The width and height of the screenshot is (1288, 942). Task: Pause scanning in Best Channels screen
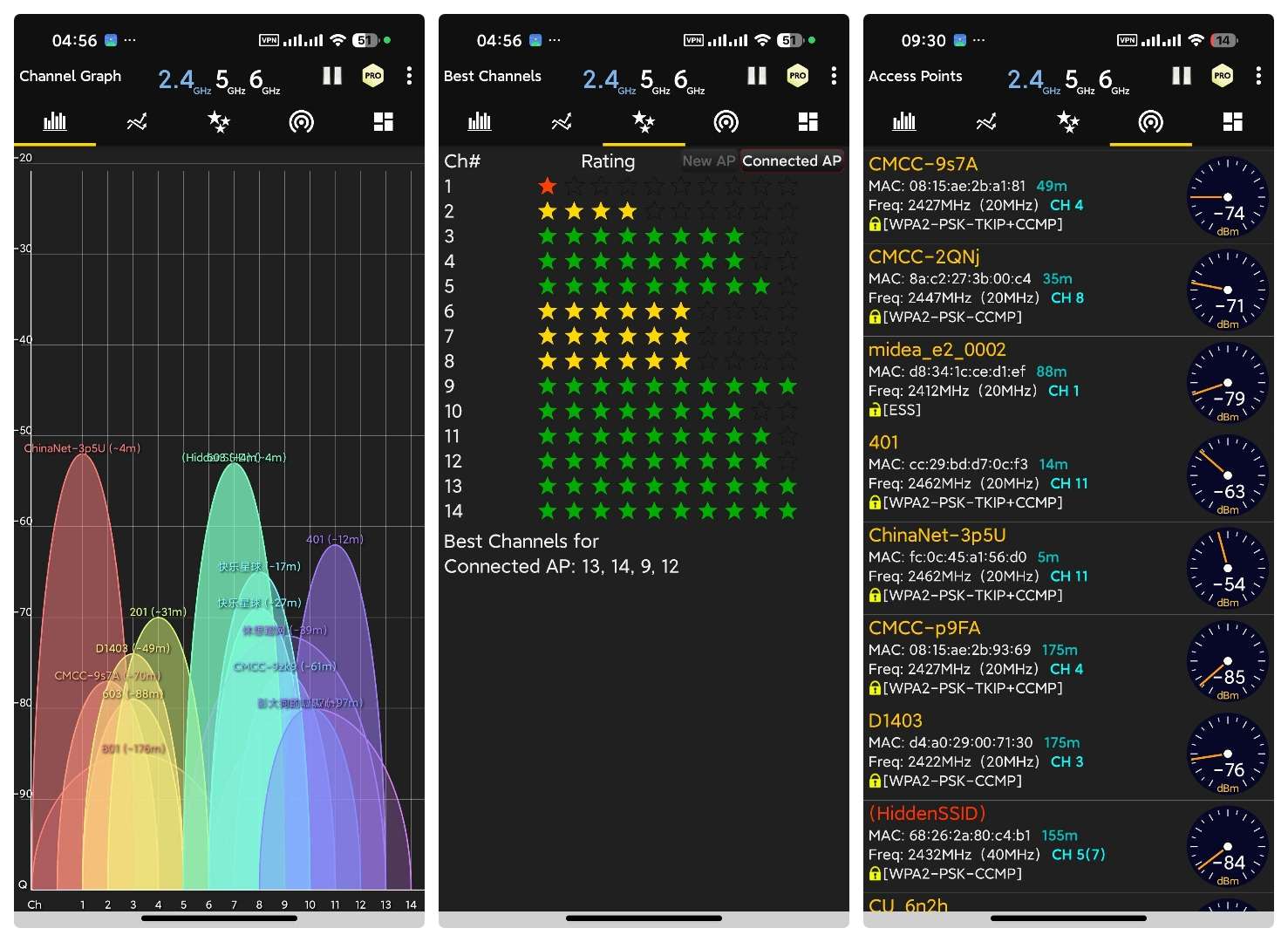pyautogui.click(x=757, y=76)
